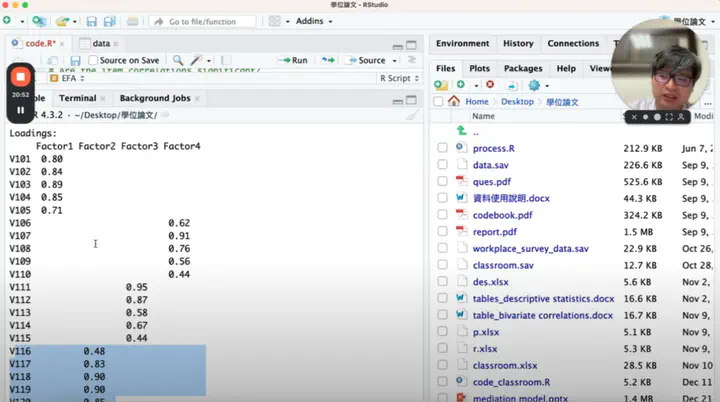Enable the Source on Save checkbox
The width and height of the screenshot is (720, 402).
[x=93, y=60]
